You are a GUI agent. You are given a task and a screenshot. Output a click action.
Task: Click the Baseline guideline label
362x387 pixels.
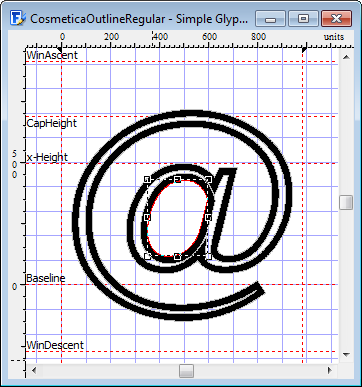(46, 278)
